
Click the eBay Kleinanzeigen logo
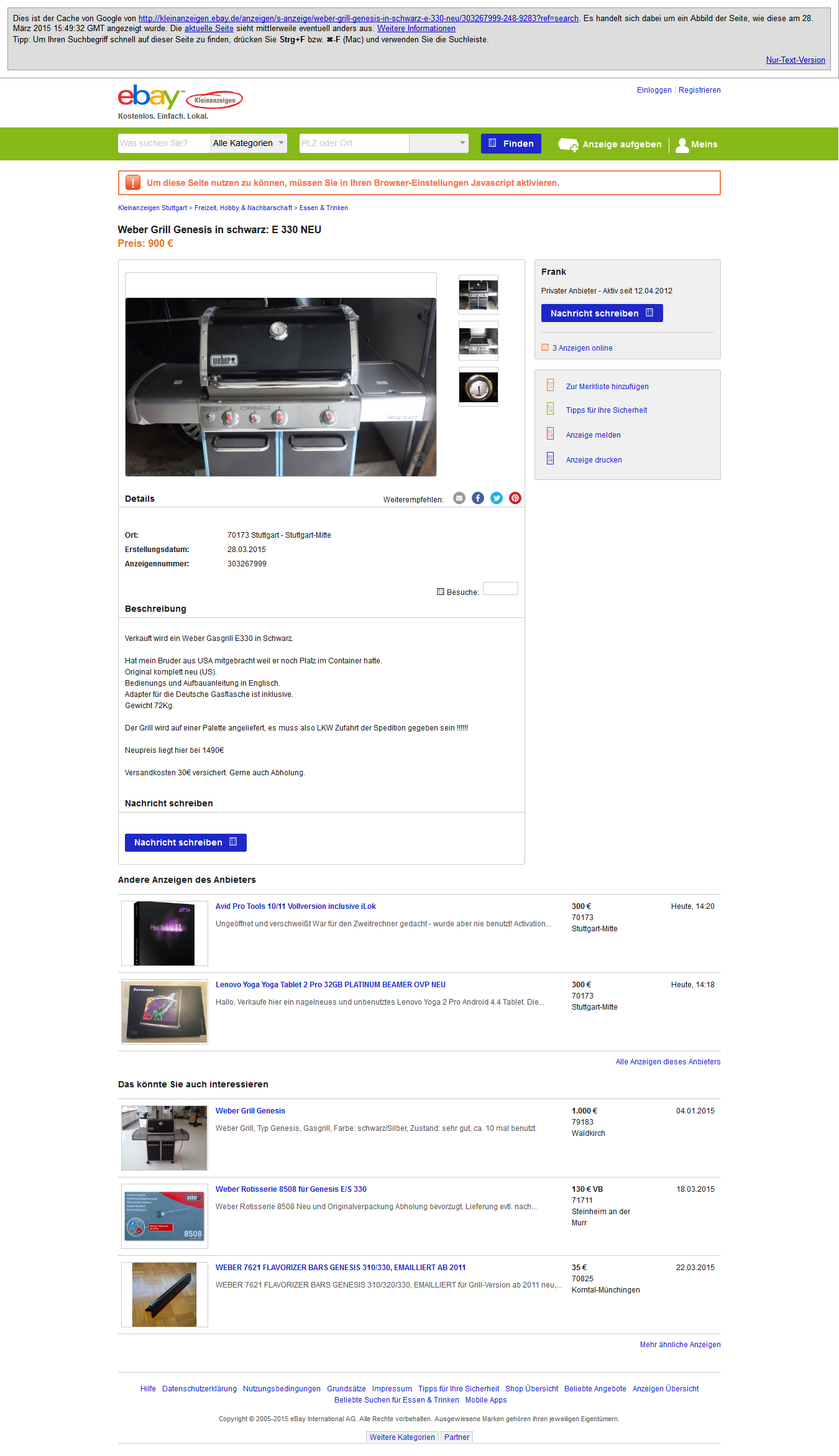click(180, 98)
